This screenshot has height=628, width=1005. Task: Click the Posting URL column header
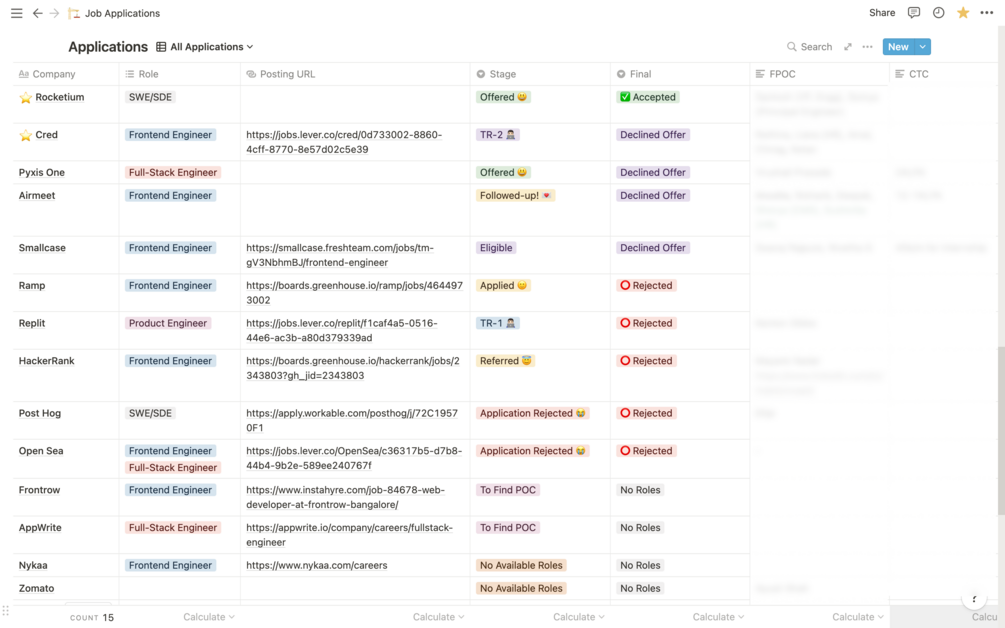355,74
